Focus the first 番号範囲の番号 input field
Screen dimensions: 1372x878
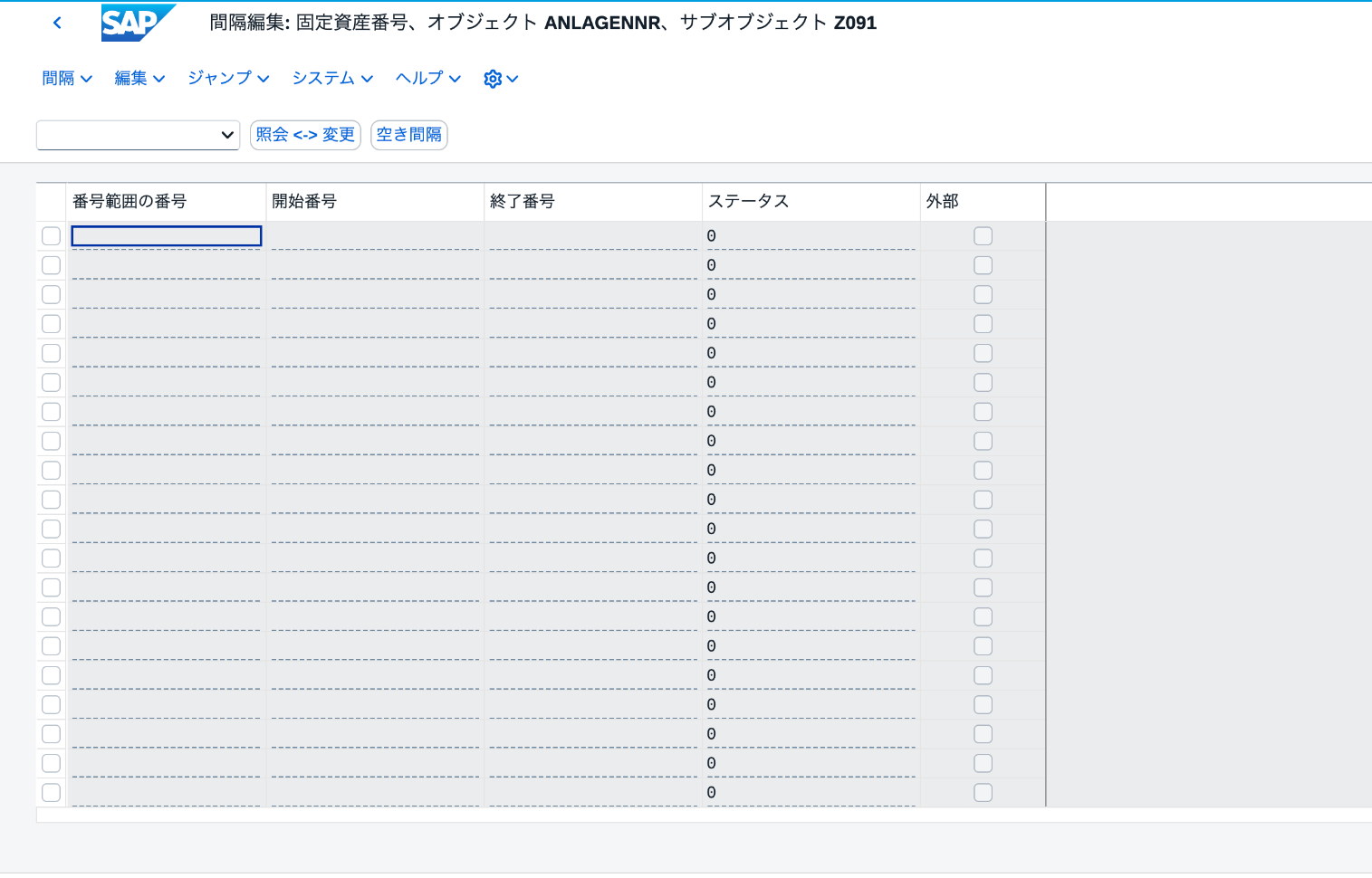tap(167, 236)
